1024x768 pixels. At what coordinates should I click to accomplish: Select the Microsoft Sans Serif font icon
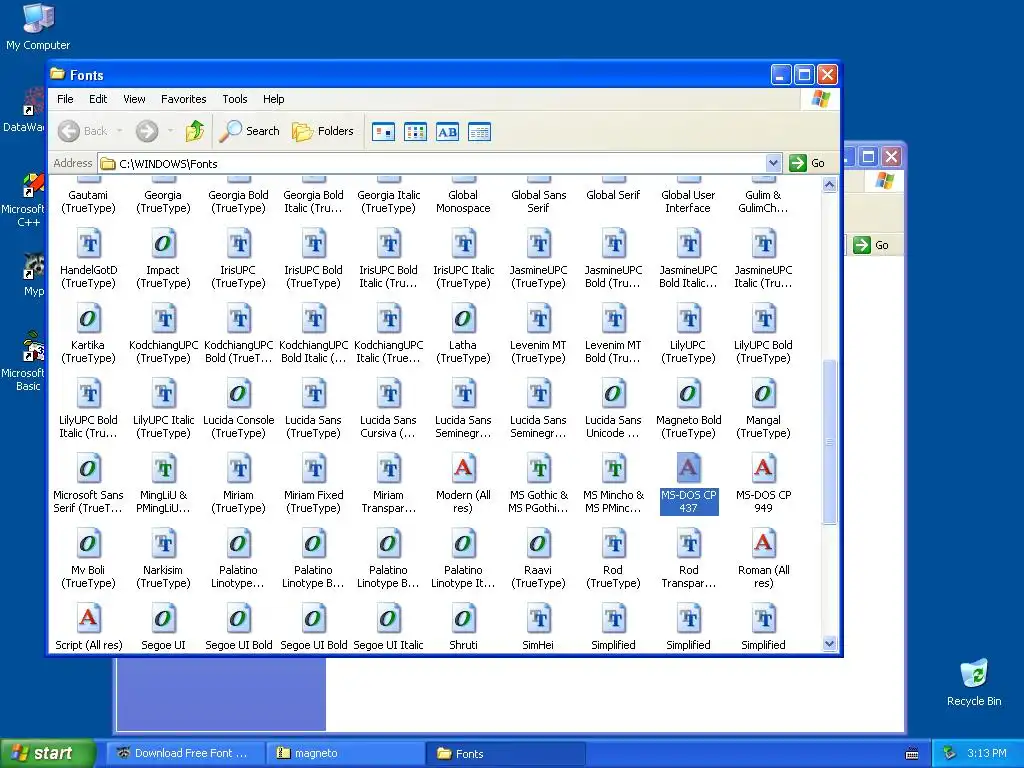[x=89, y=470]
